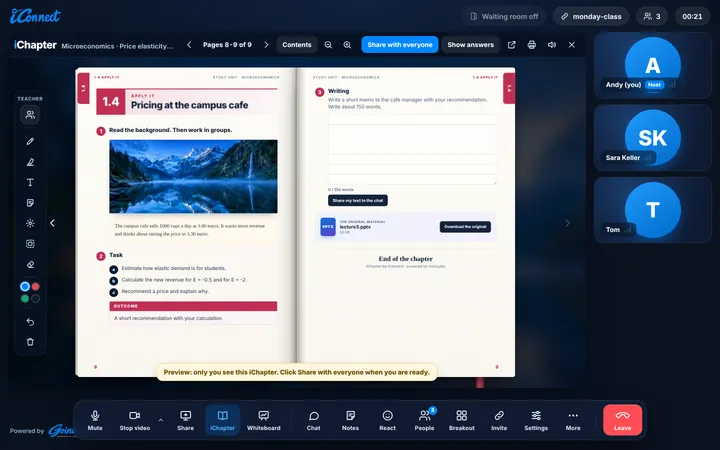This screenshot has width=720, height=450.
Task: Go to previous pages in header
Action: [x=189, y=45]
